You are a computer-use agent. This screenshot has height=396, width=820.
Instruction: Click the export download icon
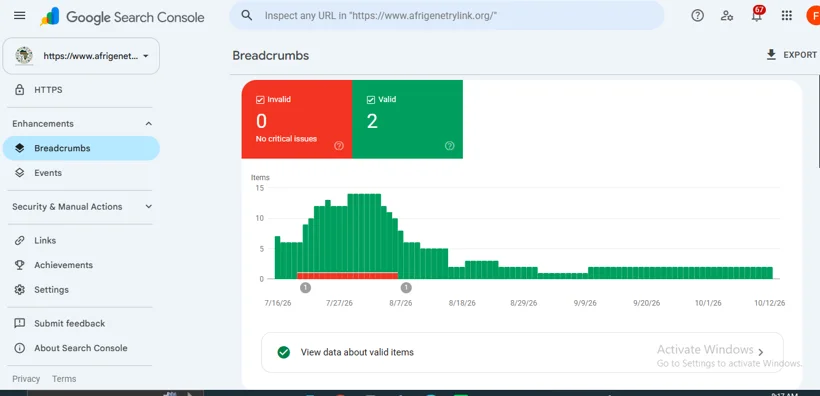(x=771, y=55)
